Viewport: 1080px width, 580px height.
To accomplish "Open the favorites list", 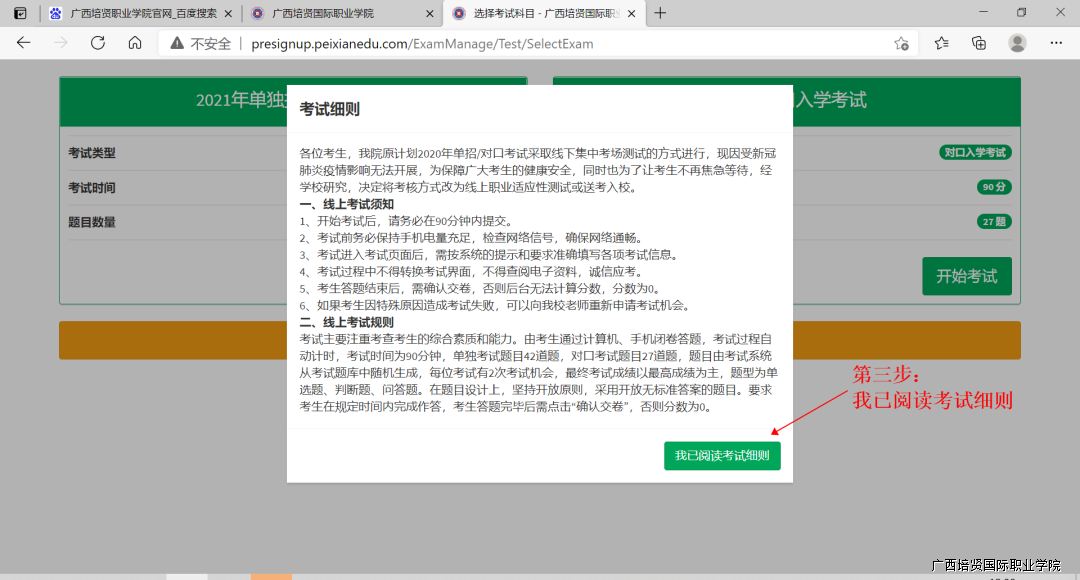I will (x=941, y=43).
